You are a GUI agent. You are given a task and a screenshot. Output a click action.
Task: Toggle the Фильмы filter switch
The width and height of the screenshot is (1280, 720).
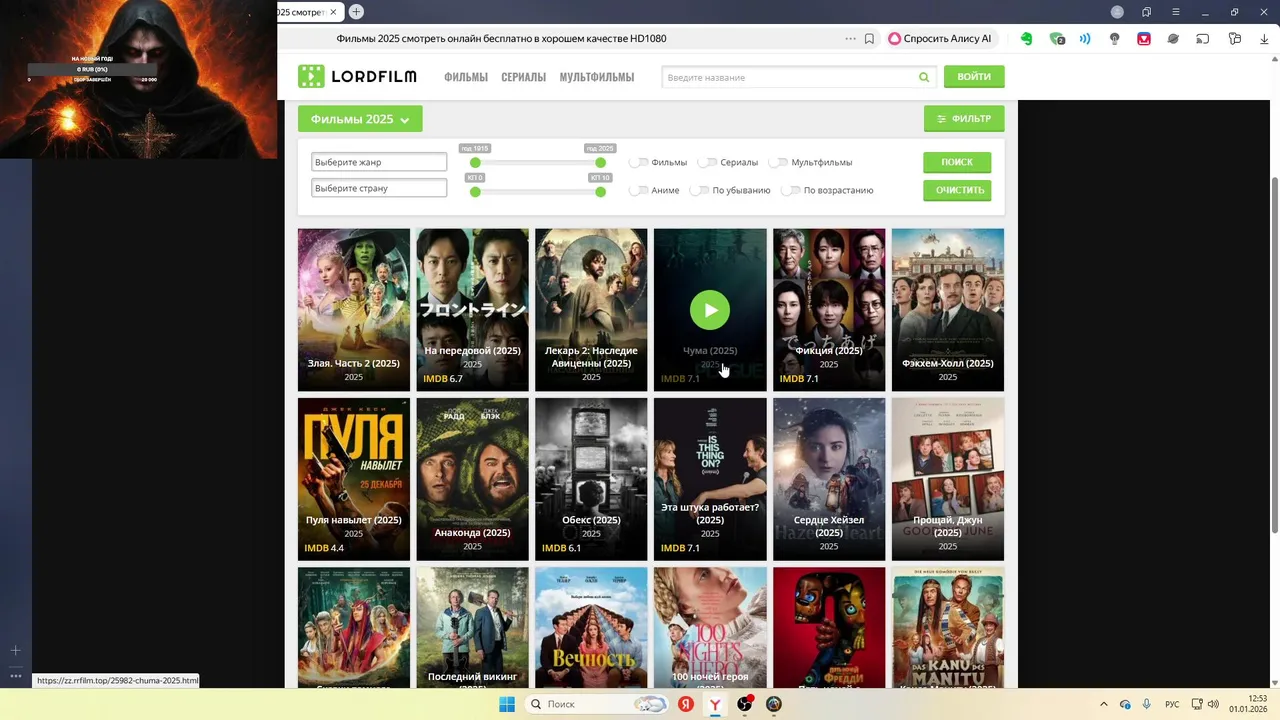[x=638, y=162]
